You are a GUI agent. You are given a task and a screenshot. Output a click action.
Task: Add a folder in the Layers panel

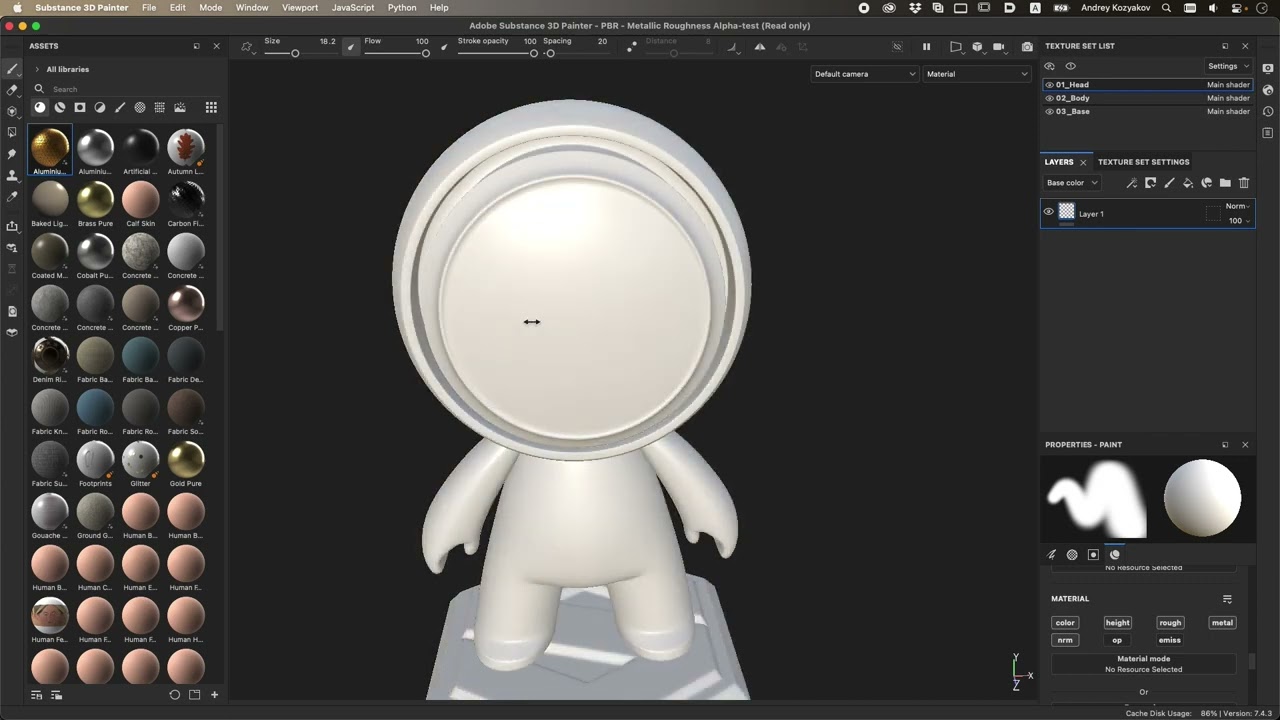click(1225, 183)
